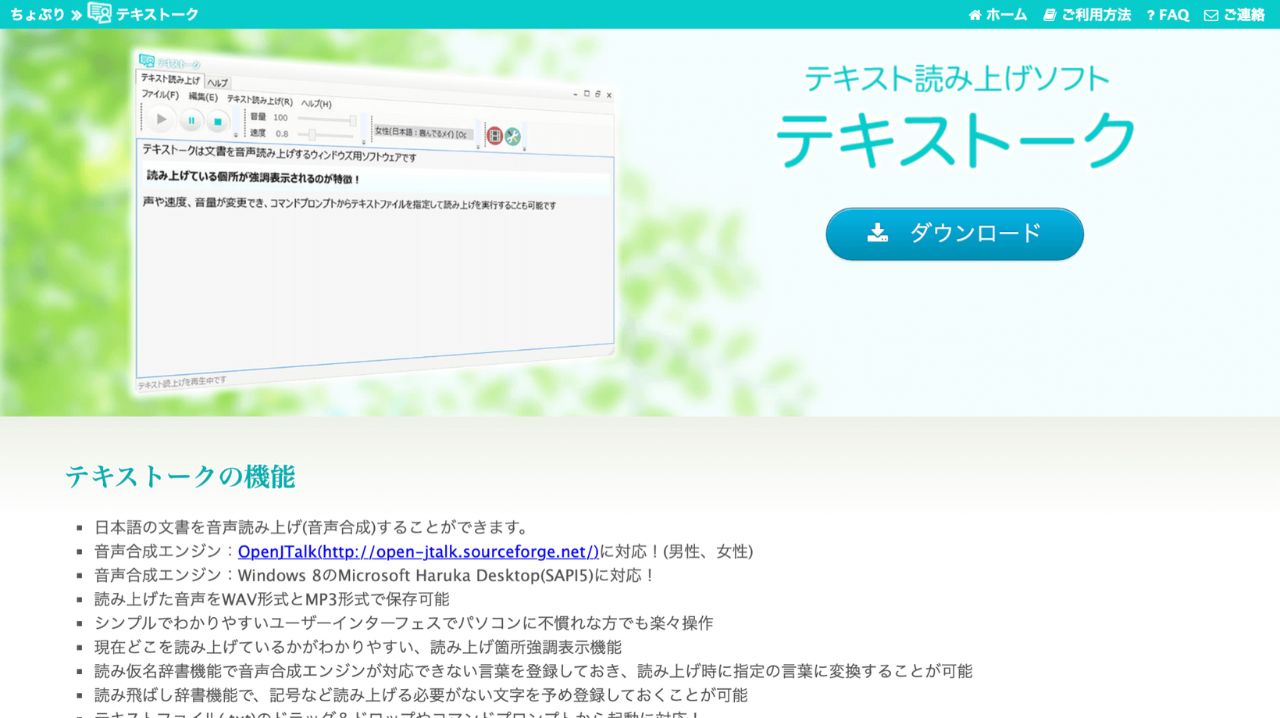
Task: Open the OpenJTalk sourceforge hyperlink
Action: [418, 551]
